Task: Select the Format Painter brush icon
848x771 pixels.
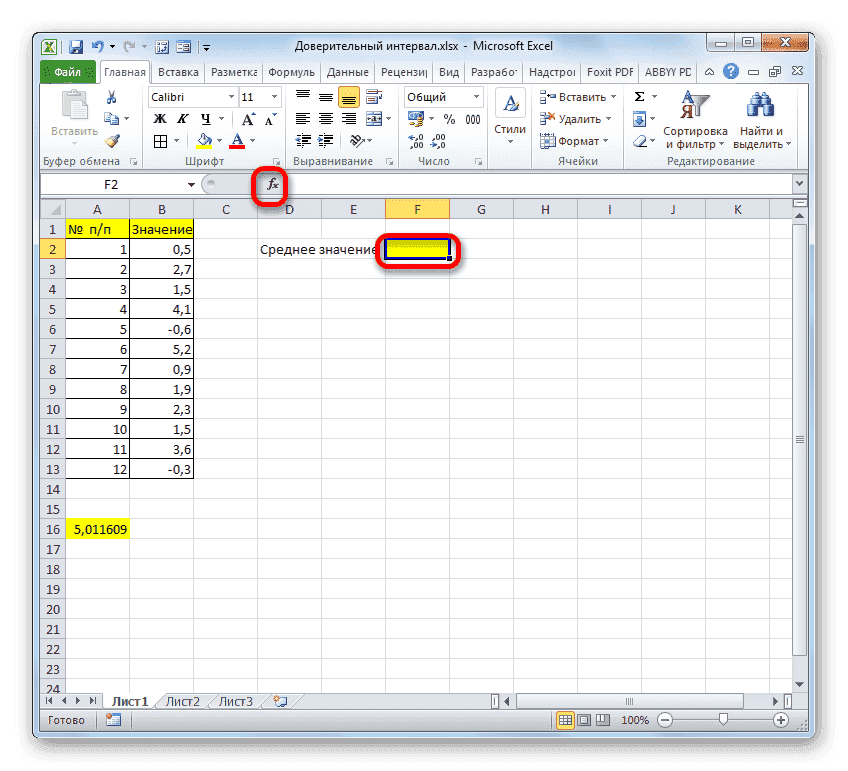Action: [x=113, y=141]
